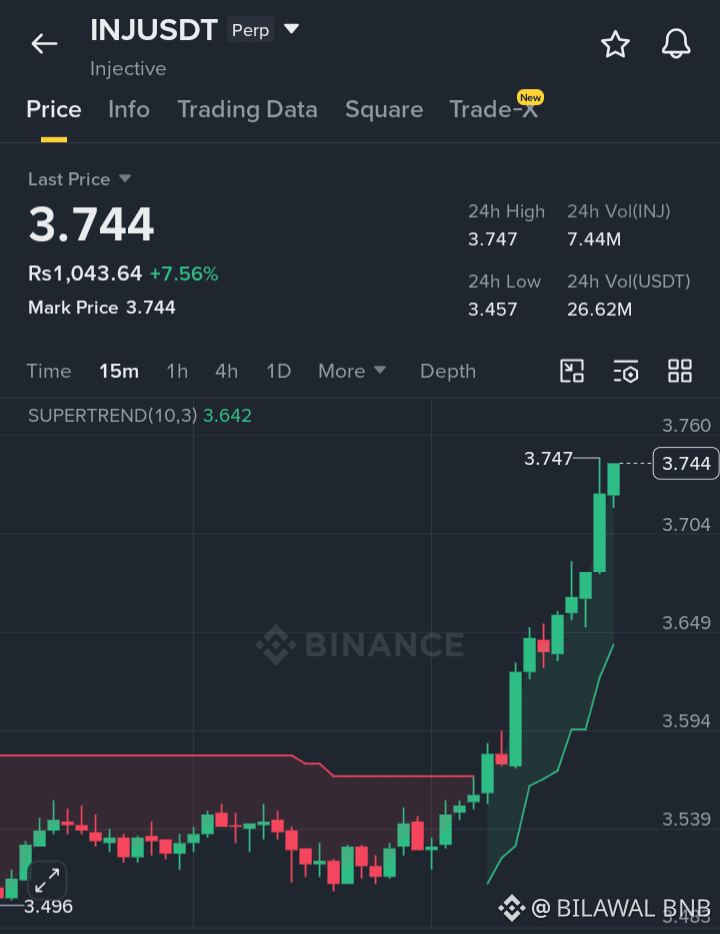The width and height of the screenshot is (720, 934).
Task: Tap the chart drawing tools icon
Action: tap(572, 371)
